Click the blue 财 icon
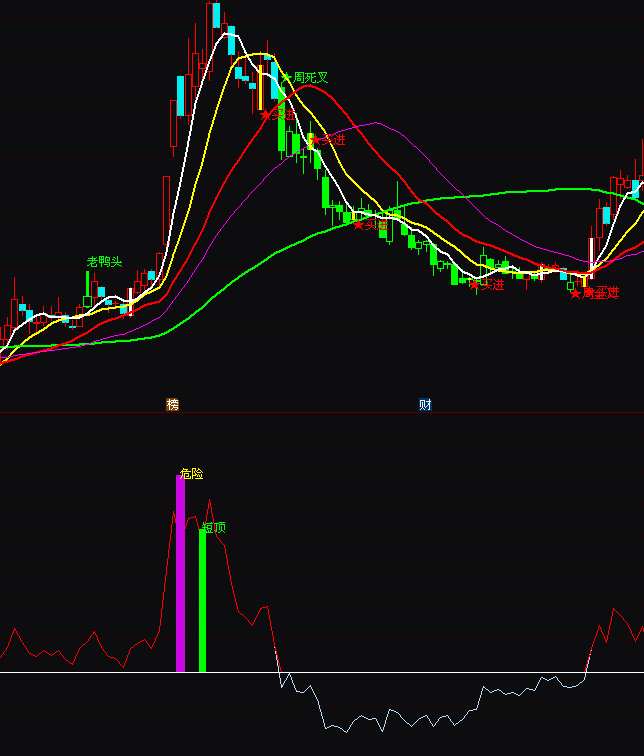This screenshot has width=644, height=756. coord(425,405)
